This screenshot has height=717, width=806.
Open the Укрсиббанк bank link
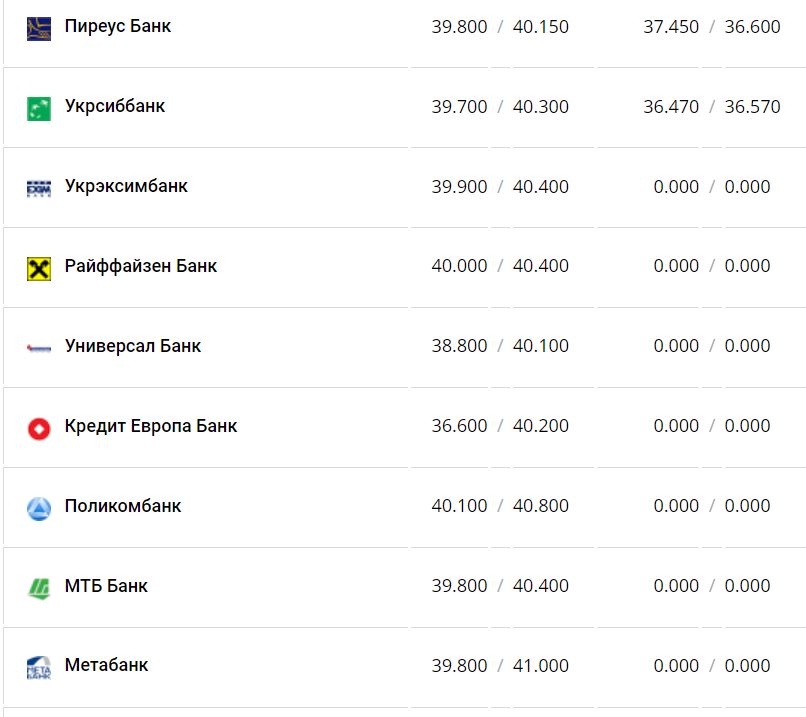tap(115, 106)
